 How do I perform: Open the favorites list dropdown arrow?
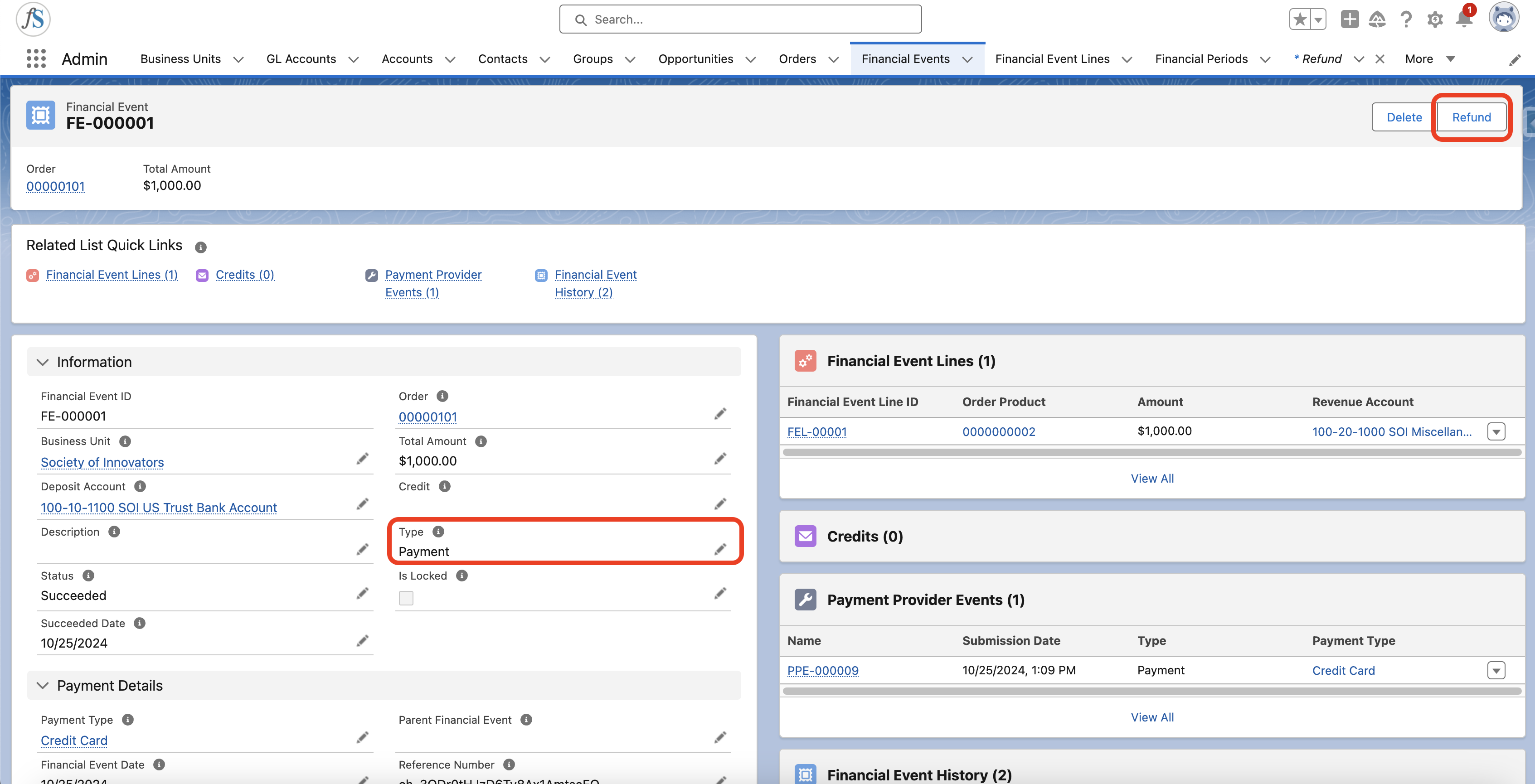pos(1318,19)
